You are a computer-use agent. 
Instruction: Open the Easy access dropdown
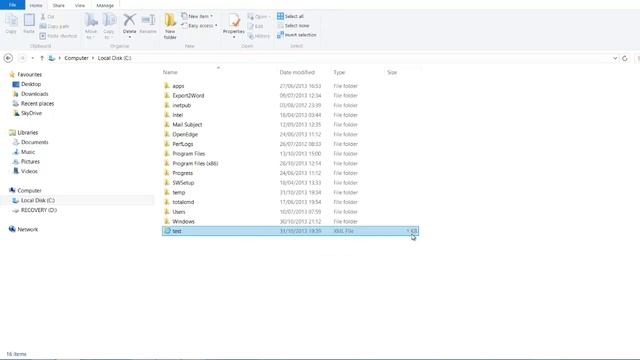(x=199, y=26)
